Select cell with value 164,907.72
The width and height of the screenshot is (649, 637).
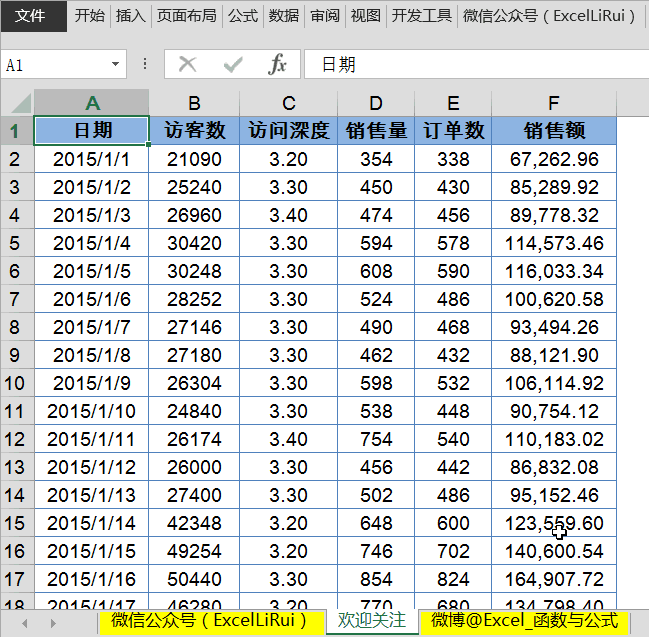[x=554, y=579]
